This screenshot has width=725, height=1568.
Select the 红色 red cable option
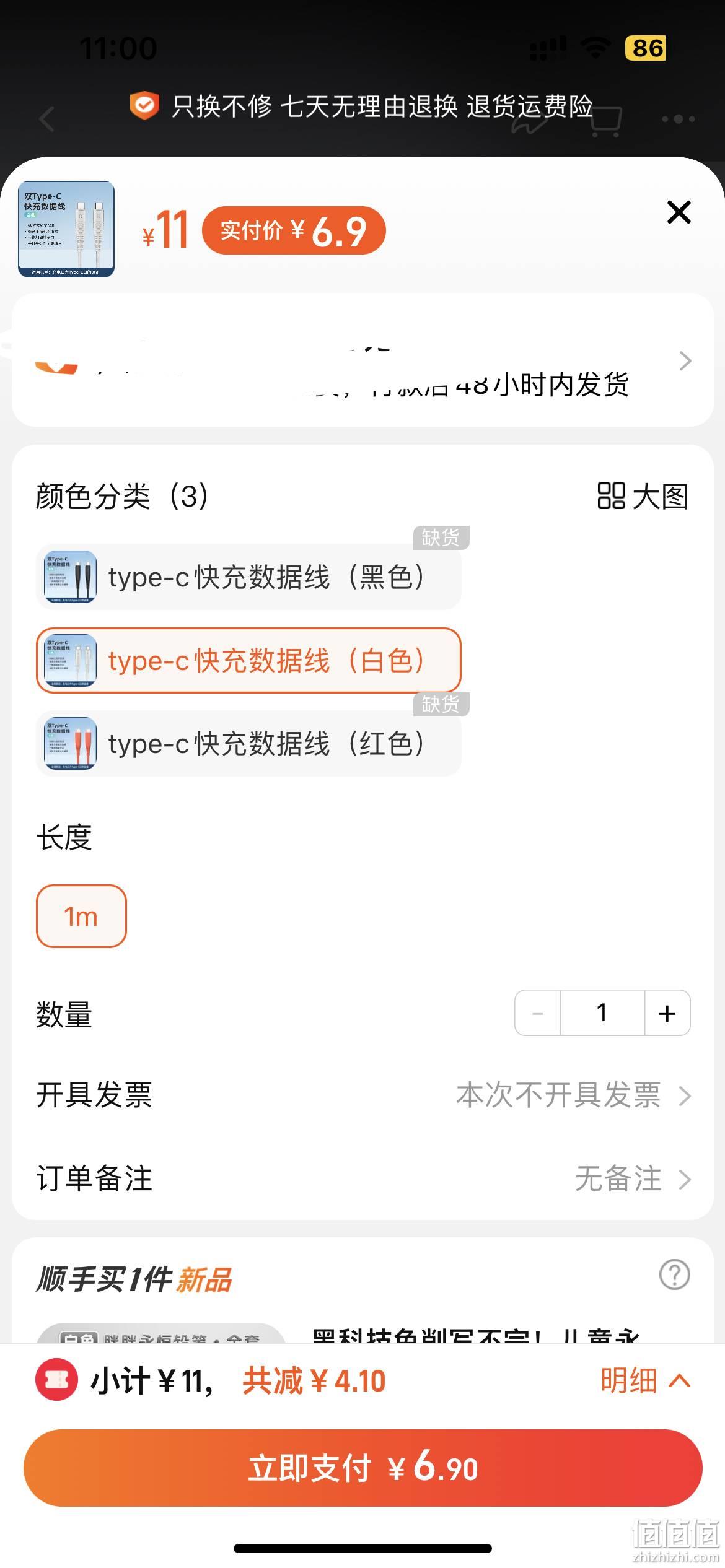[x=248, y=743]
